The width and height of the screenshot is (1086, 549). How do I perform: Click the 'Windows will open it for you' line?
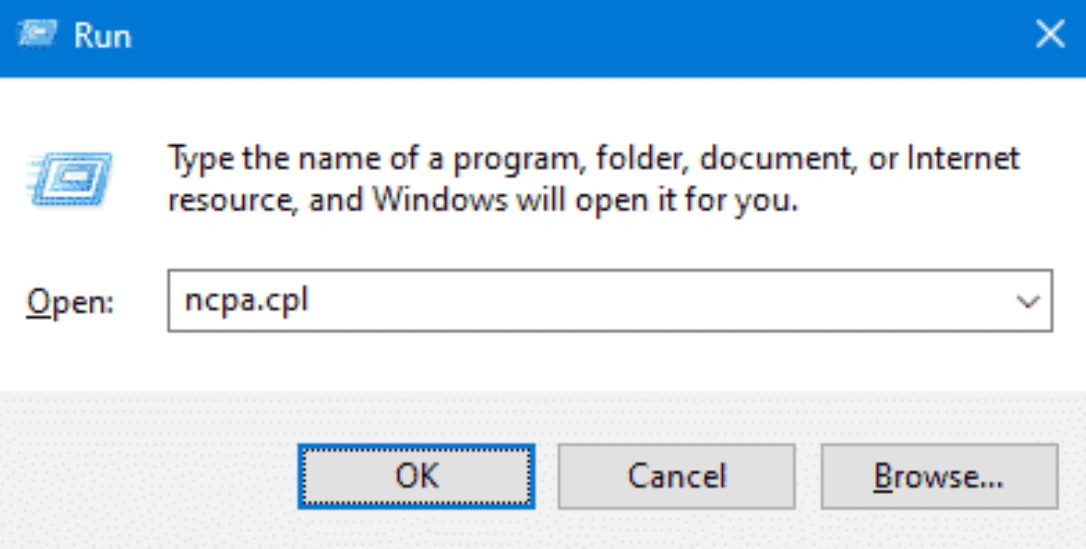[585, 200]
